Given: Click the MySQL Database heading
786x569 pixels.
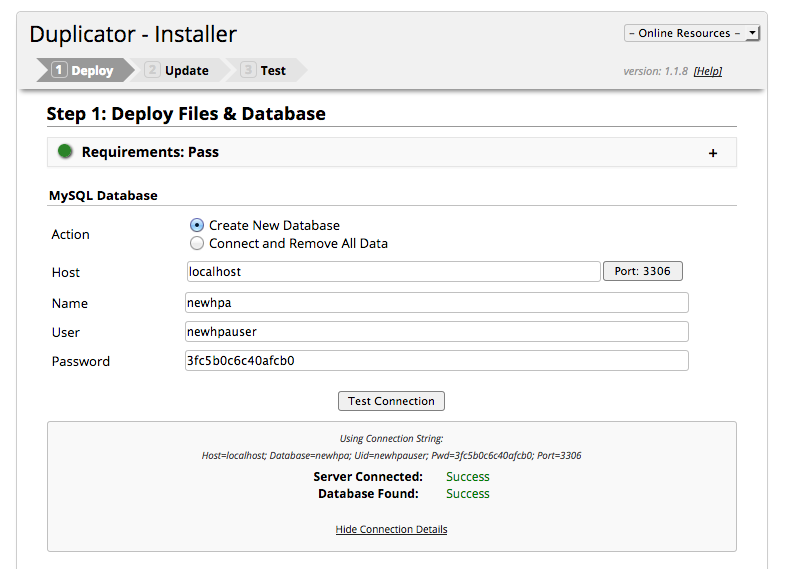Looking at the screenshot, I should 103,196.
